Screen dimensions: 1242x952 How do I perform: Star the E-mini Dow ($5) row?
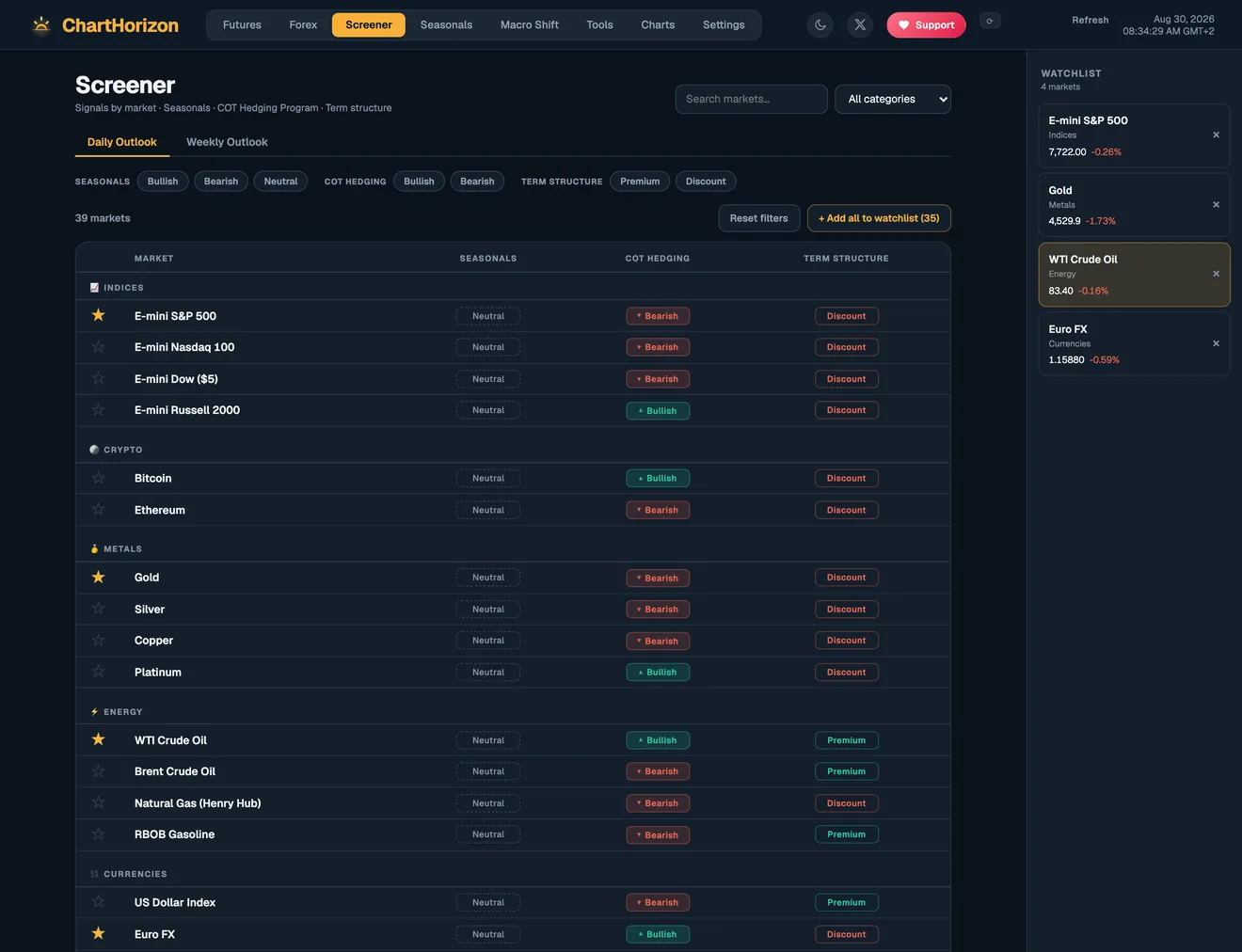[x=98, y=378]
